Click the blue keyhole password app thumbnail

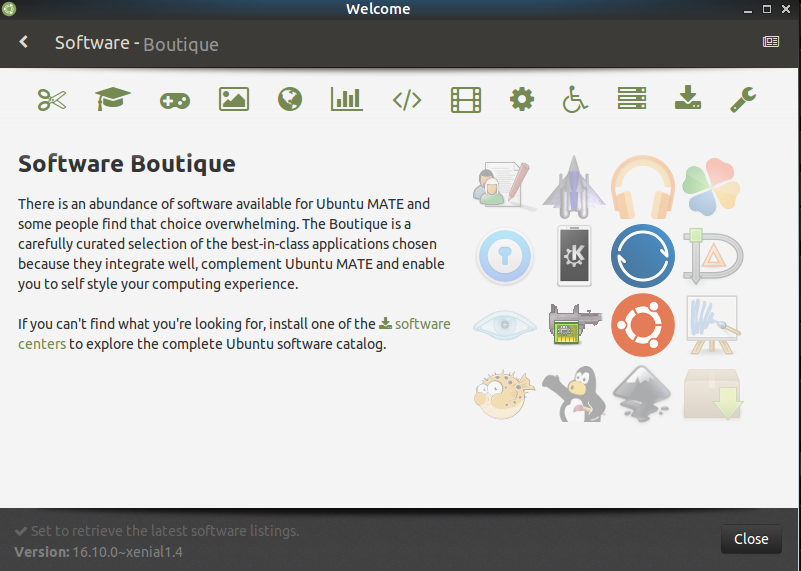505,256
